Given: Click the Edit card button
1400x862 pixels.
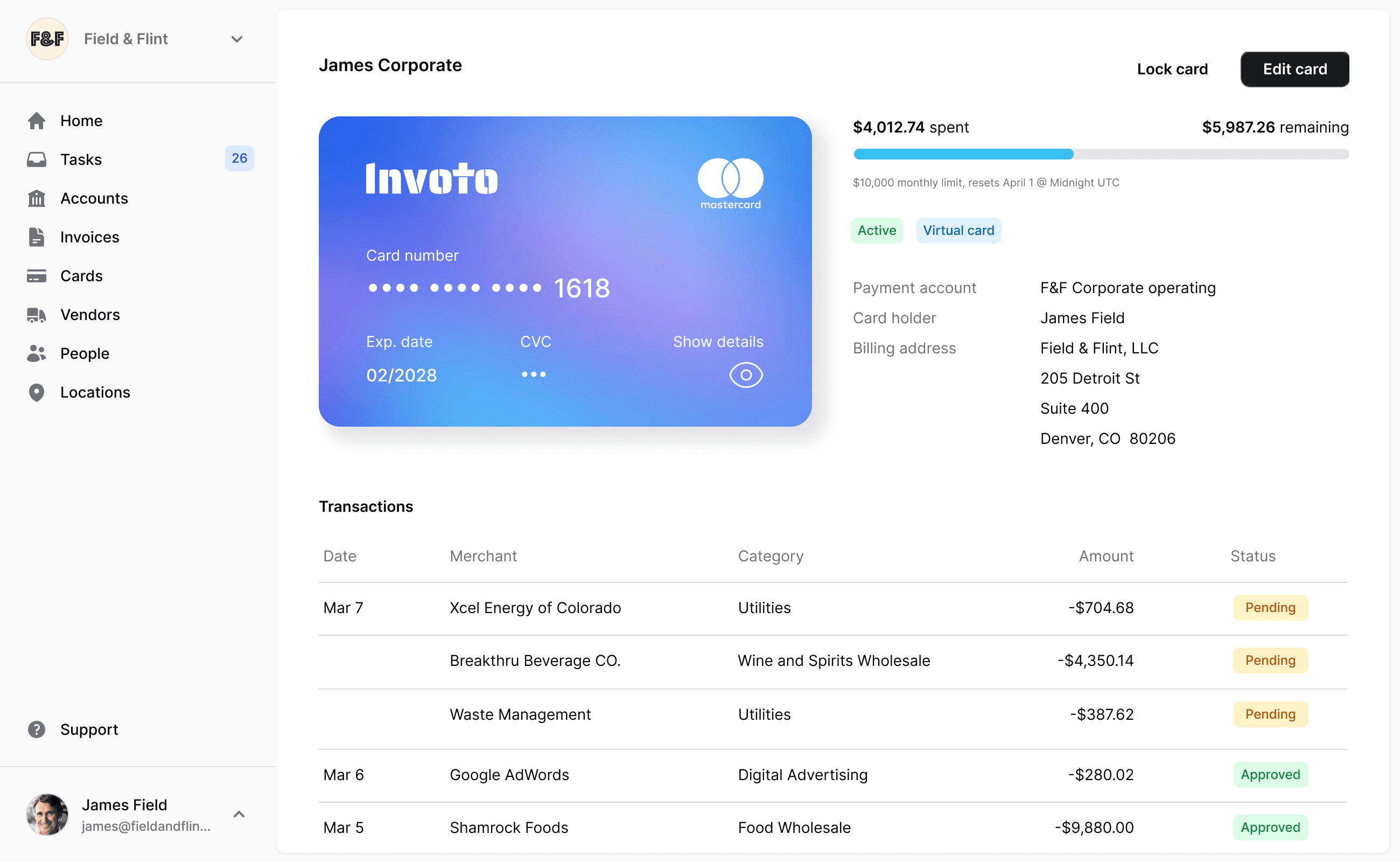Looking at the screenshot, I should 1294,69.
